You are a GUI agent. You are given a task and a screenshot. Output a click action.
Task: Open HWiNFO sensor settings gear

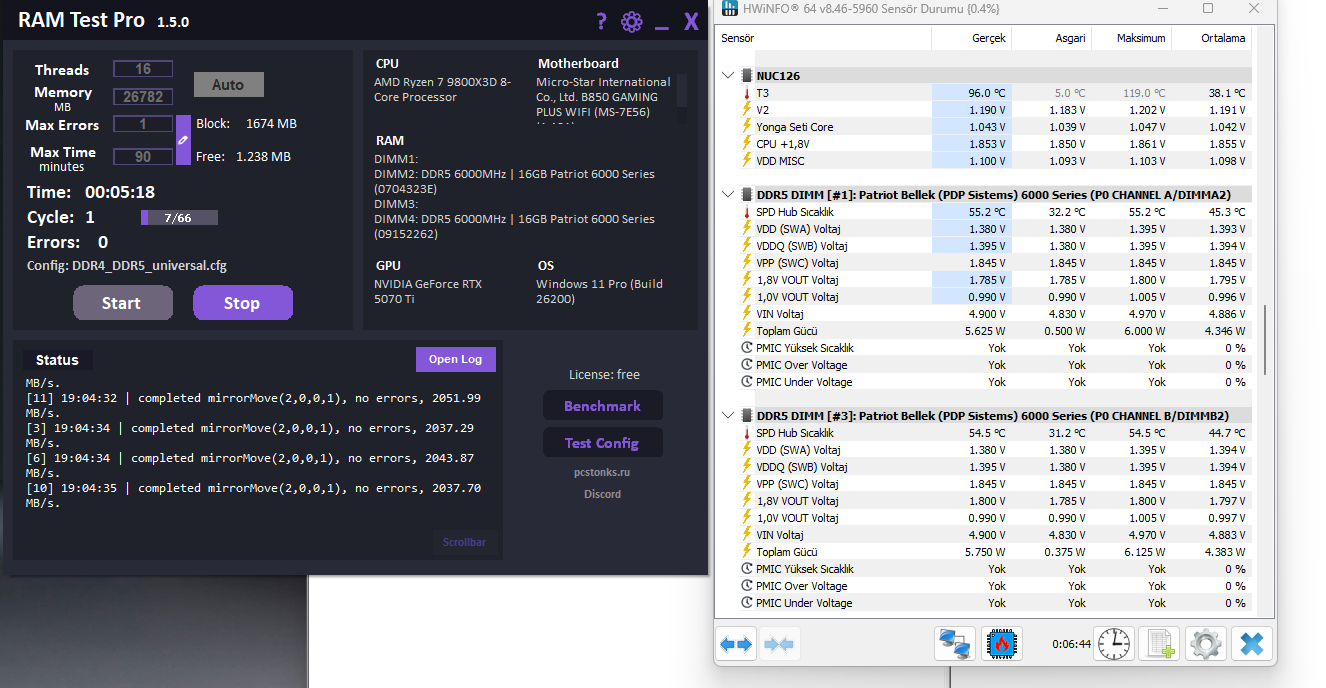pos(1205,644)
